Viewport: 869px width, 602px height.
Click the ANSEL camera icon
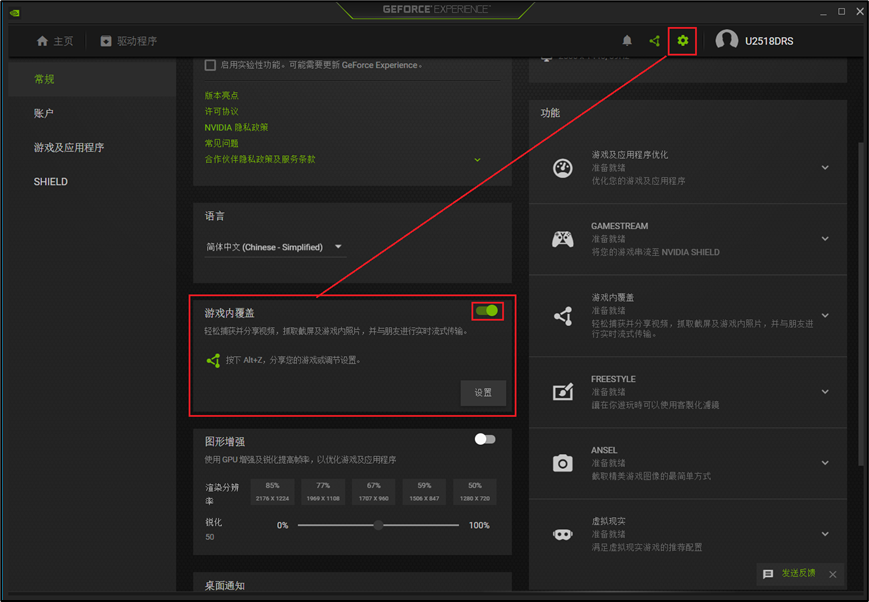pos(563,463)
